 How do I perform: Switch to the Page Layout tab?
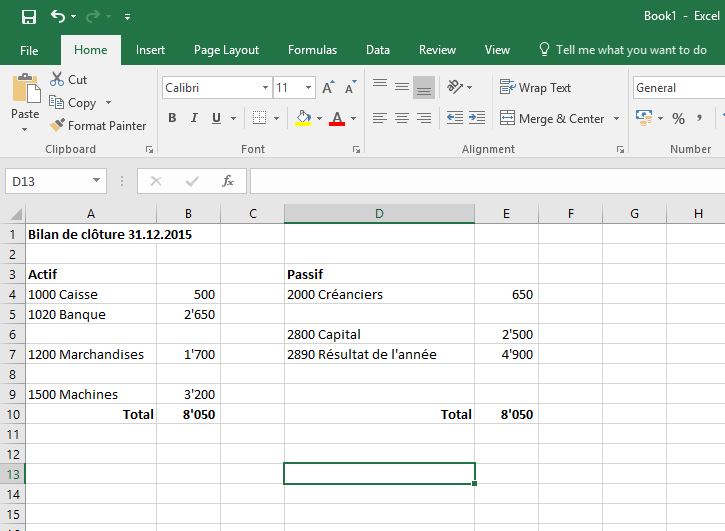[x=226, y=50]
